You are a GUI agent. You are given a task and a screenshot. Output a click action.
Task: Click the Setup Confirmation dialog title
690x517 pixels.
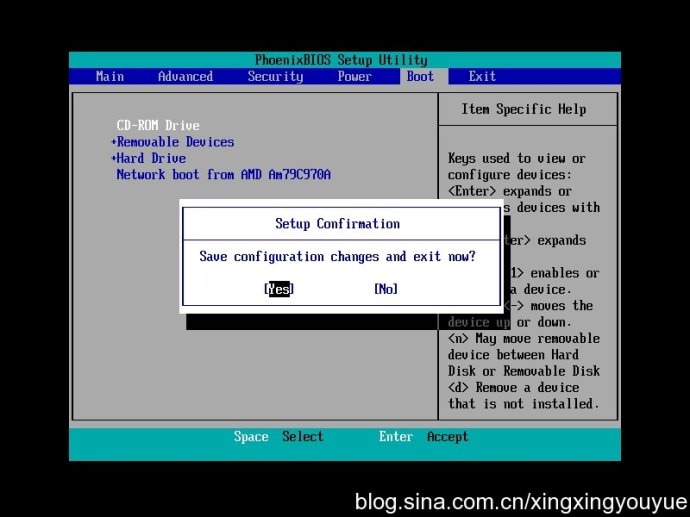pyautogui.click(x=338, y=224)
